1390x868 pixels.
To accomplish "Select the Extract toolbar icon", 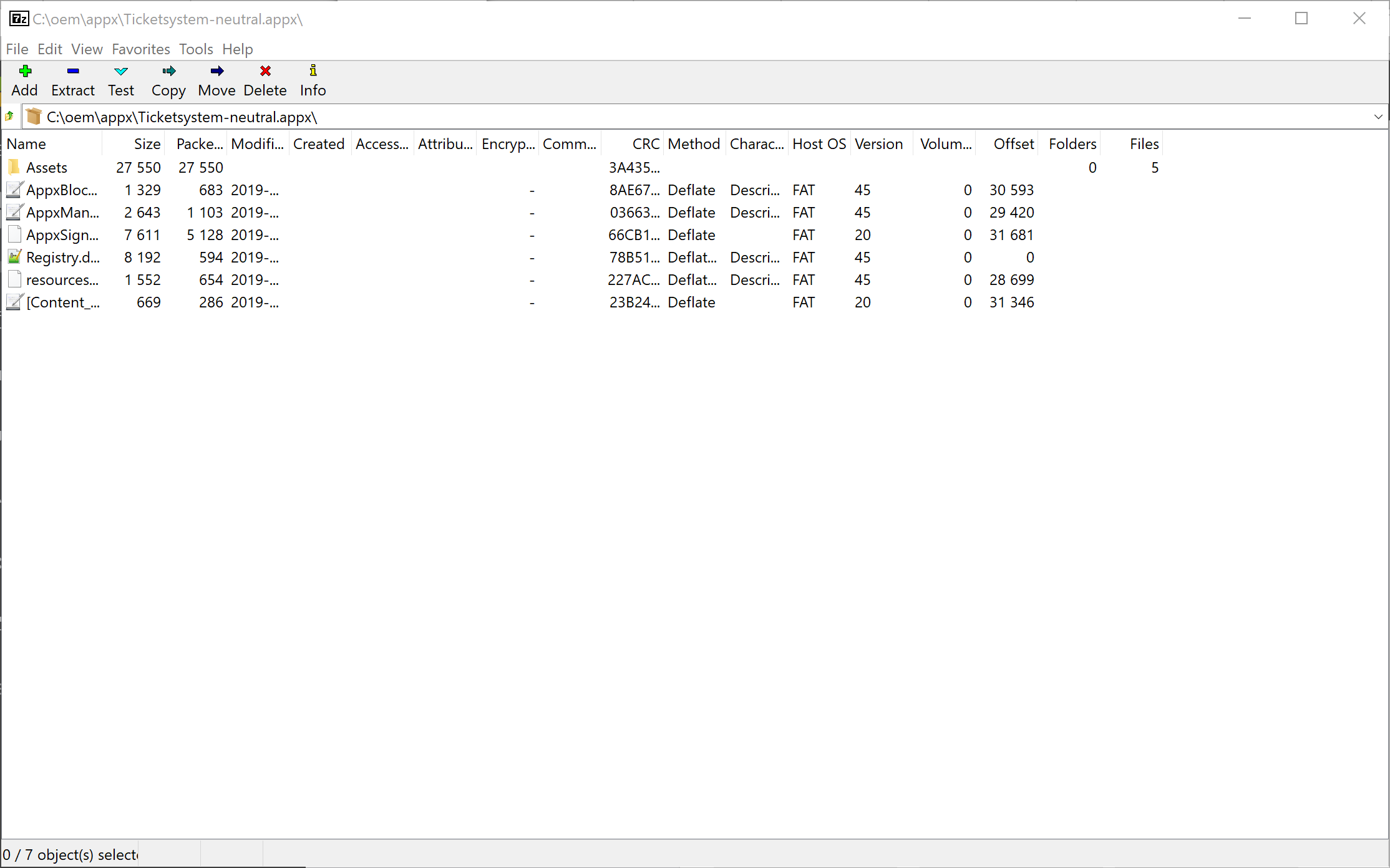I will [72, 80].
